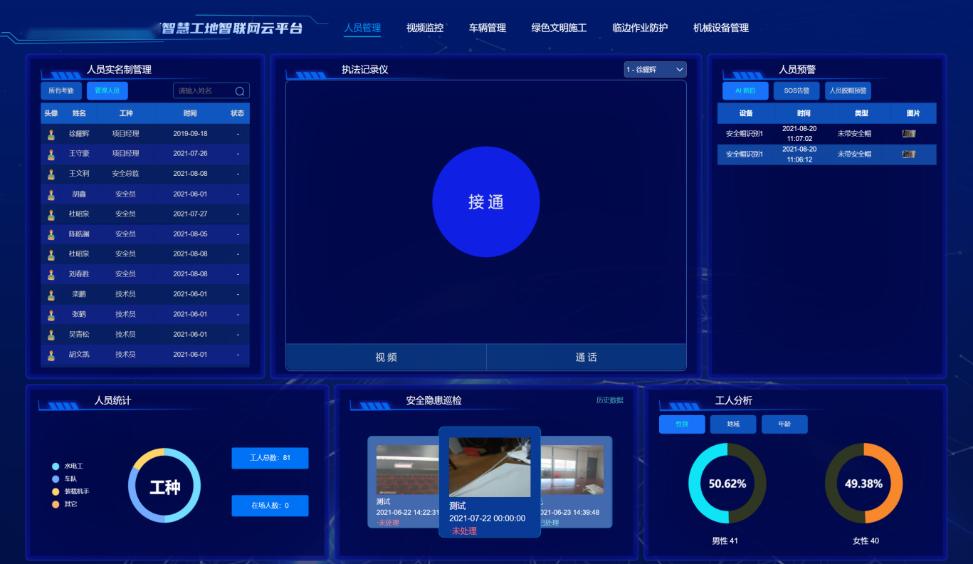Select the first highlighted 工人分析 tab
Viewport: 973px width, 564px height.
click(x=682, y=424)
